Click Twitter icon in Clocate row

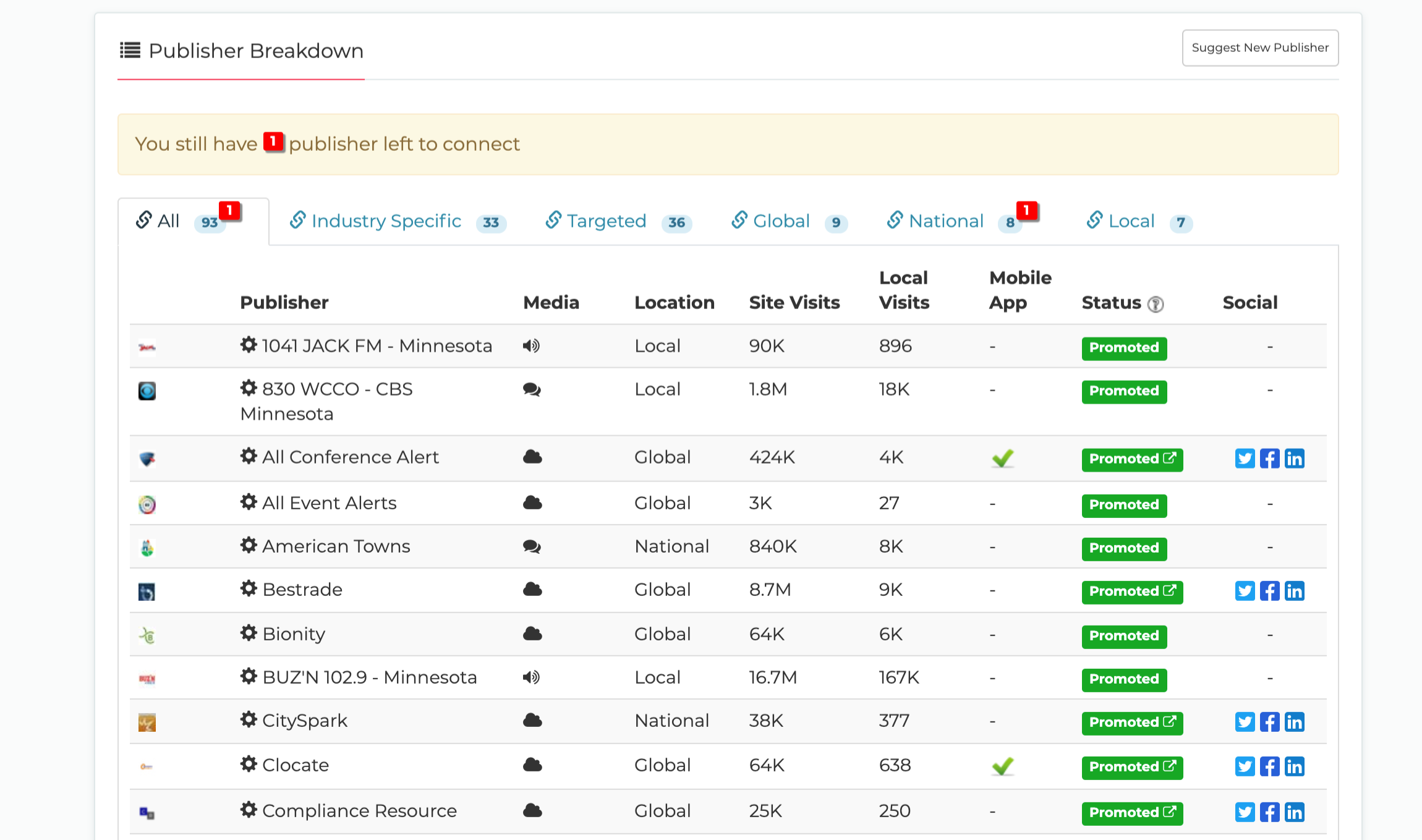coord(1245,766)
